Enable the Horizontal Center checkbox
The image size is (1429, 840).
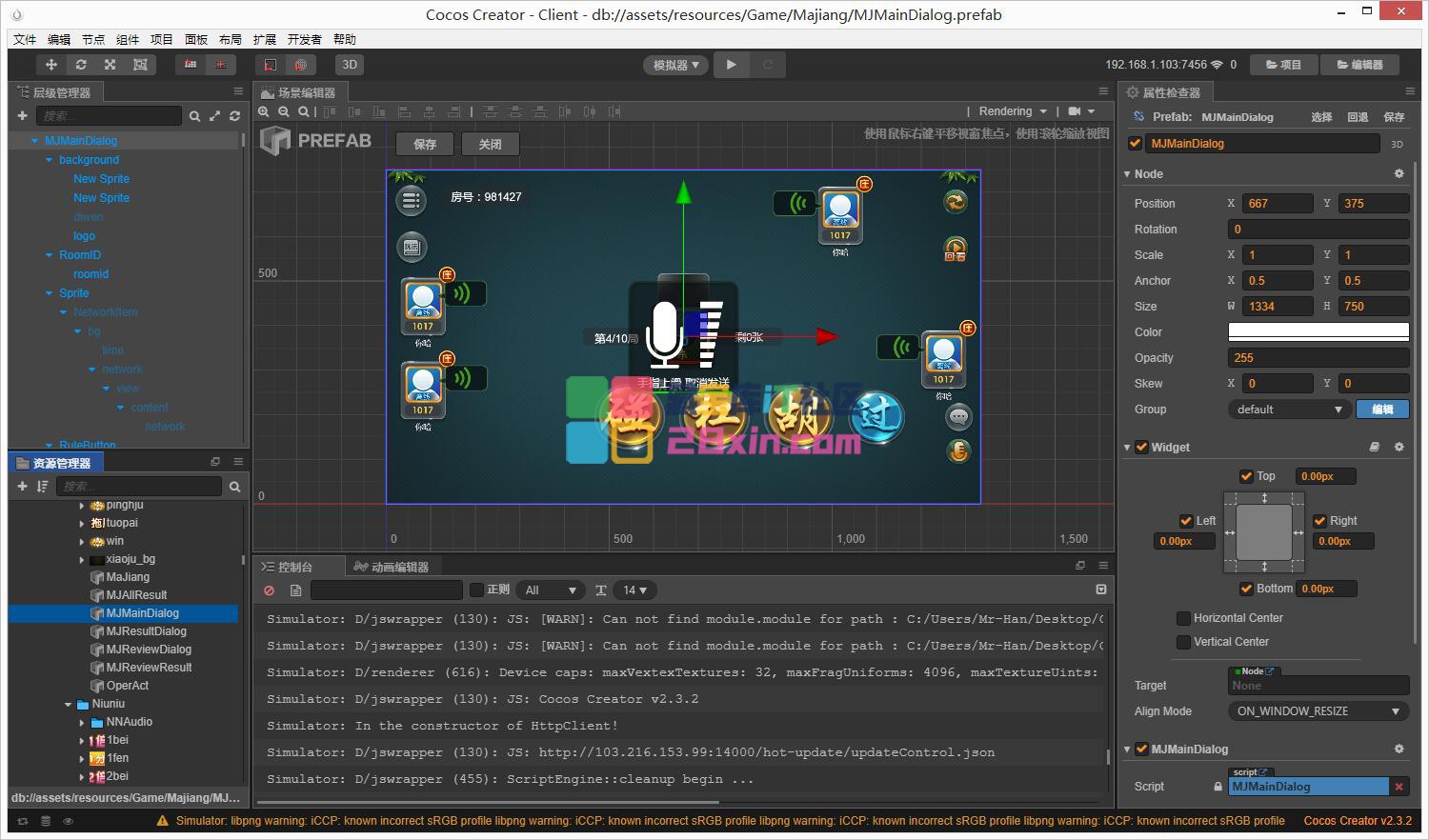(x=1183, y=618)
